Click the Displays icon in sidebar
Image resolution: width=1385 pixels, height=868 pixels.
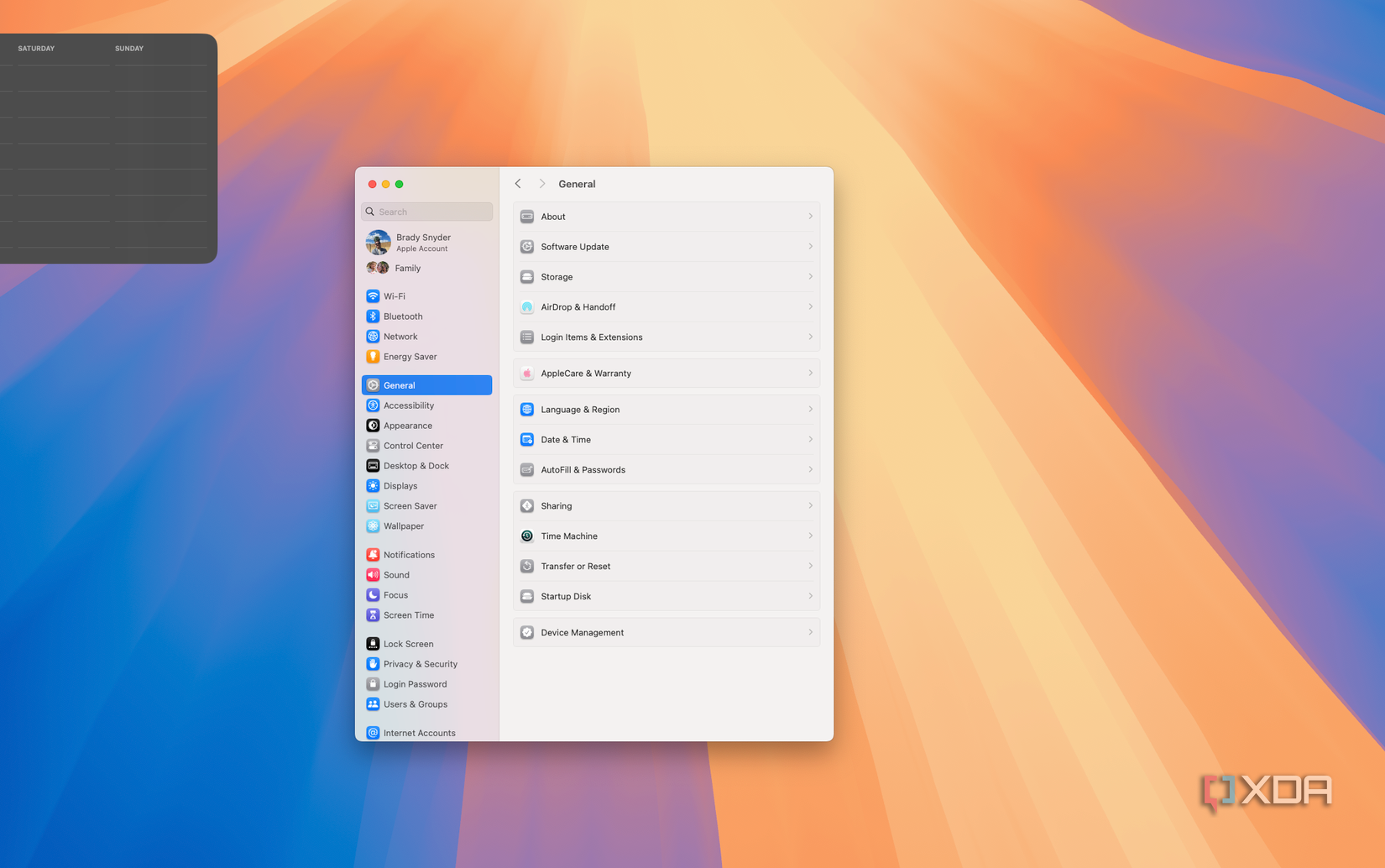tap(373, 486)
